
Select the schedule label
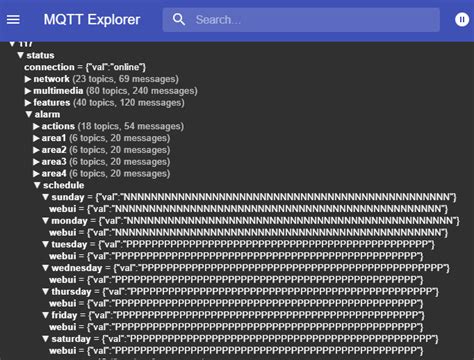64,185
